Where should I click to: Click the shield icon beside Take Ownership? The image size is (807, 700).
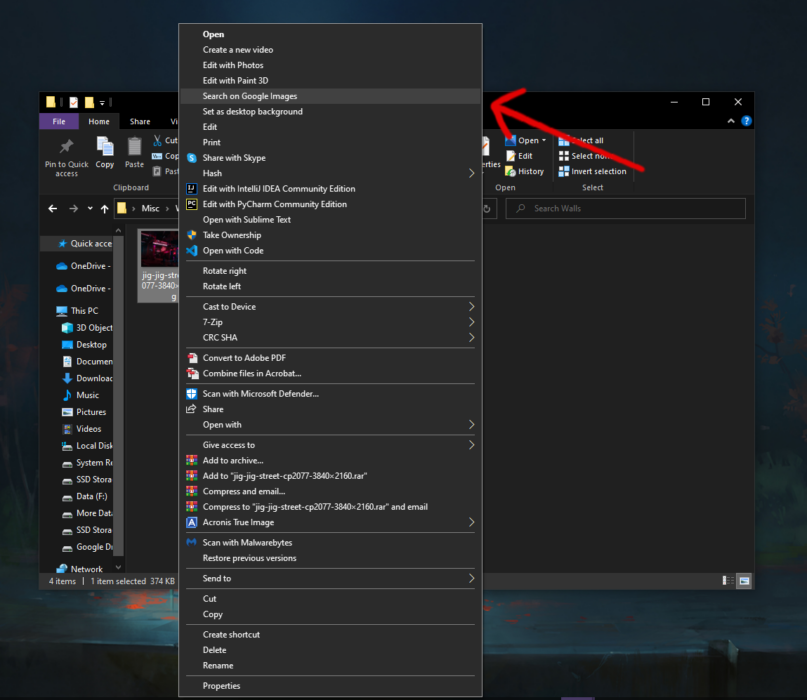click(x=191, y=235)
